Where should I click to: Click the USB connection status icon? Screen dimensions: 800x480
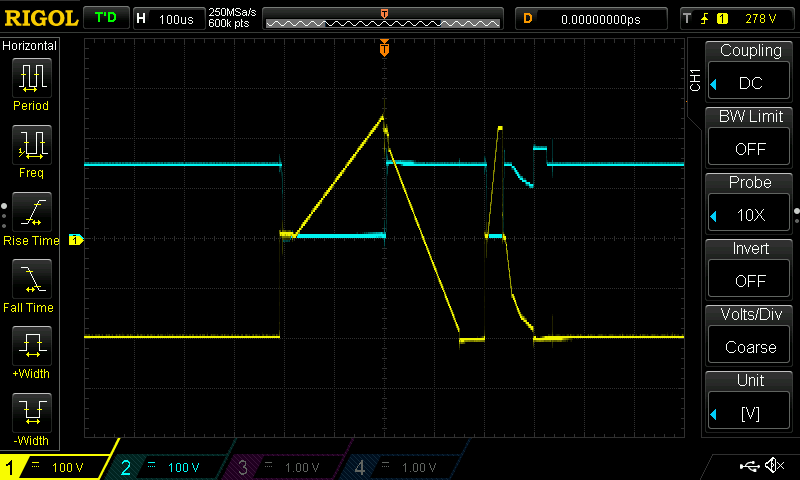[749, 465]
